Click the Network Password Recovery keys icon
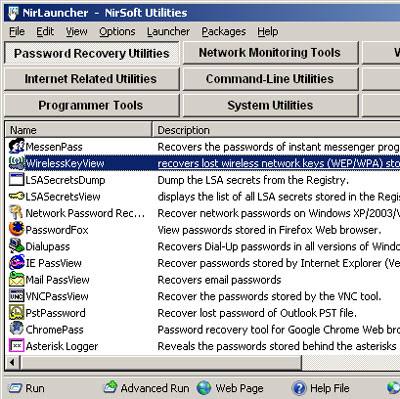400x399 pixels. 16,213
